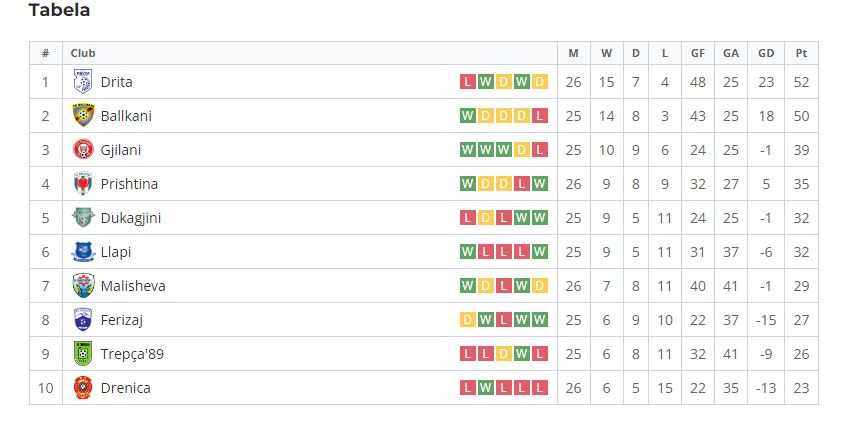This screenshot has width=865, height=429.
Task: Click Drita's first red L form badge
Action: (x=467, y=82)
